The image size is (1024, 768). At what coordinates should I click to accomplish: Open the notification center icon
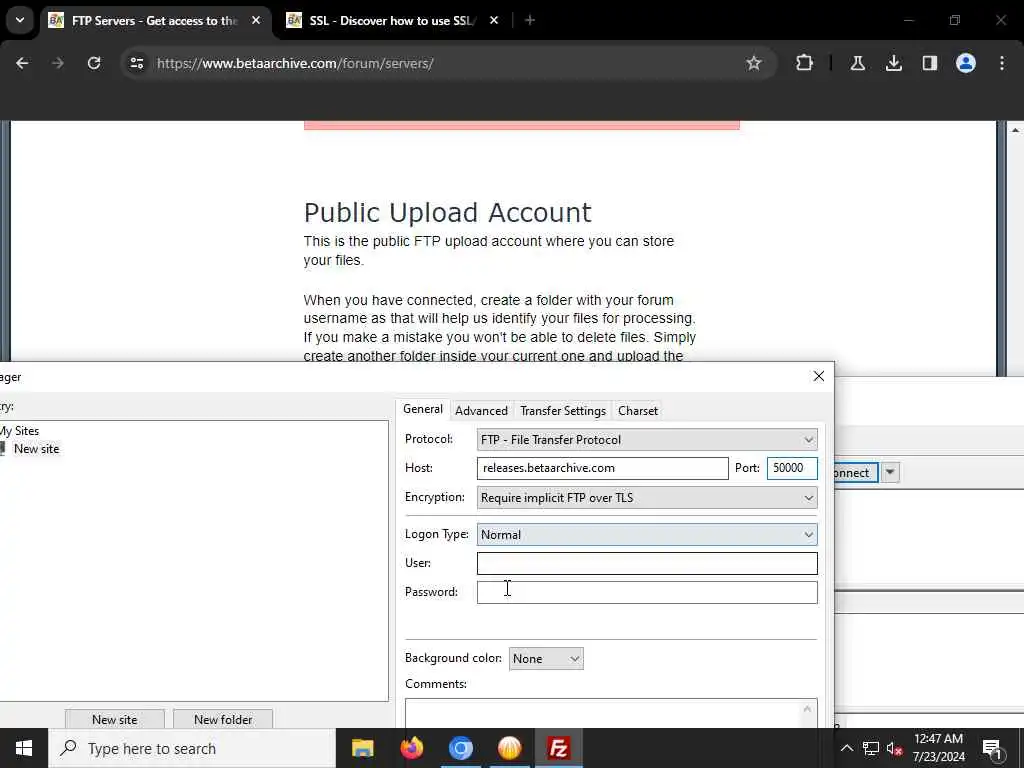[992, 749]
